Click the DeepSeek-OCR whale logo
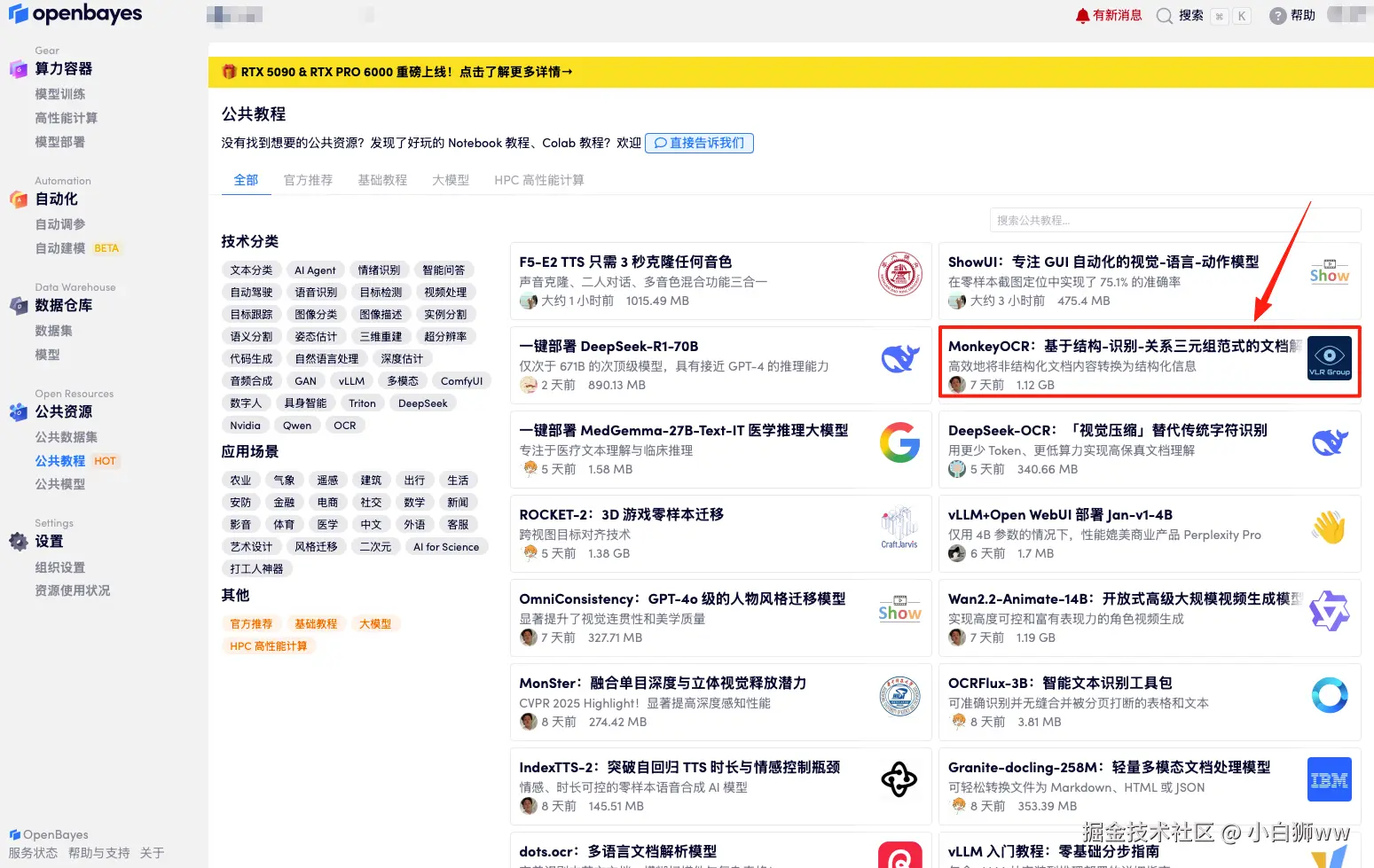Viewport: 1374px width, 868px height. (x=1329, y=442)
